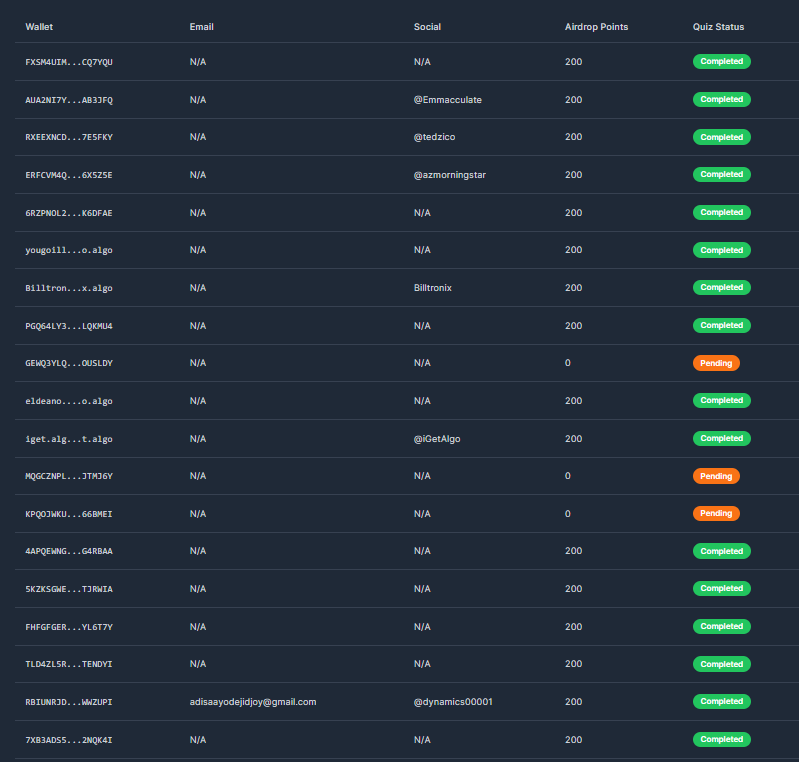The height and width of the screenshot is (762, 799).
Task: Click Completed badge for 6RZPNOL2...K6DFAE
Action: point(722,213)
